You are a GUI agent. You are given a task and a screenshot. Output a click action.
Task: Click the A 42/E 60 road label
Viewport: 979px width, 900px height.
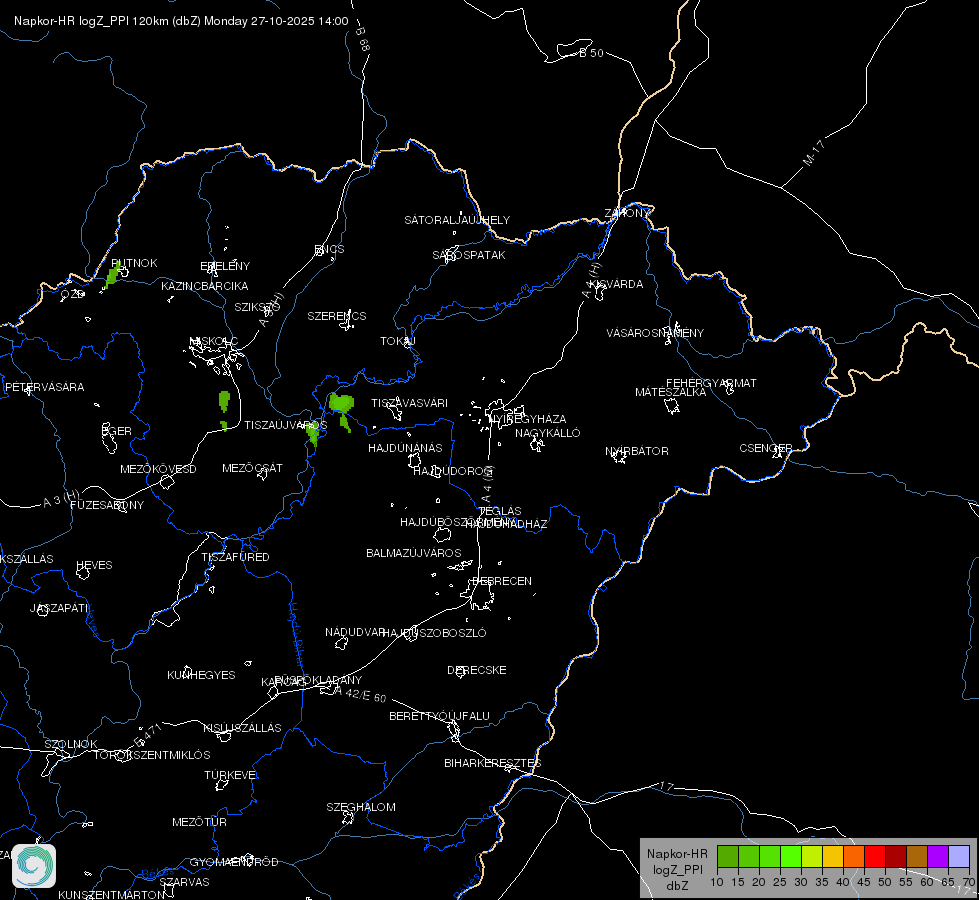(x=360, y=695)
